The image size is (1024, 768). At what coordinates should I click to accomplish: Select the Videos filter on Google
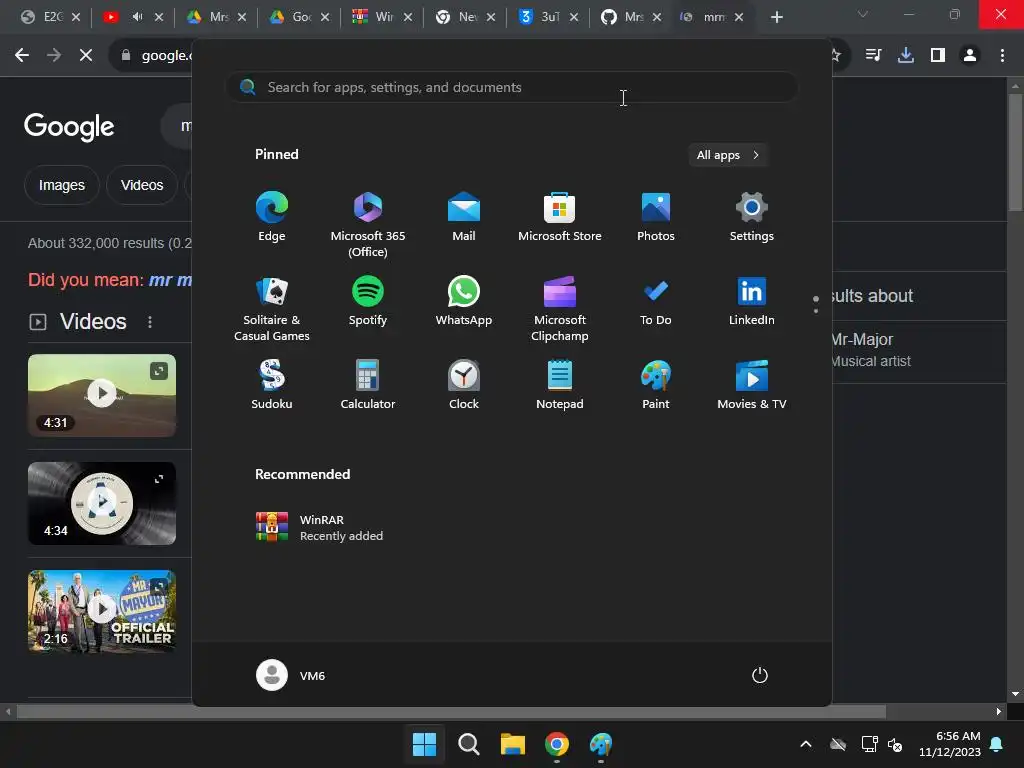pos(142,185)
